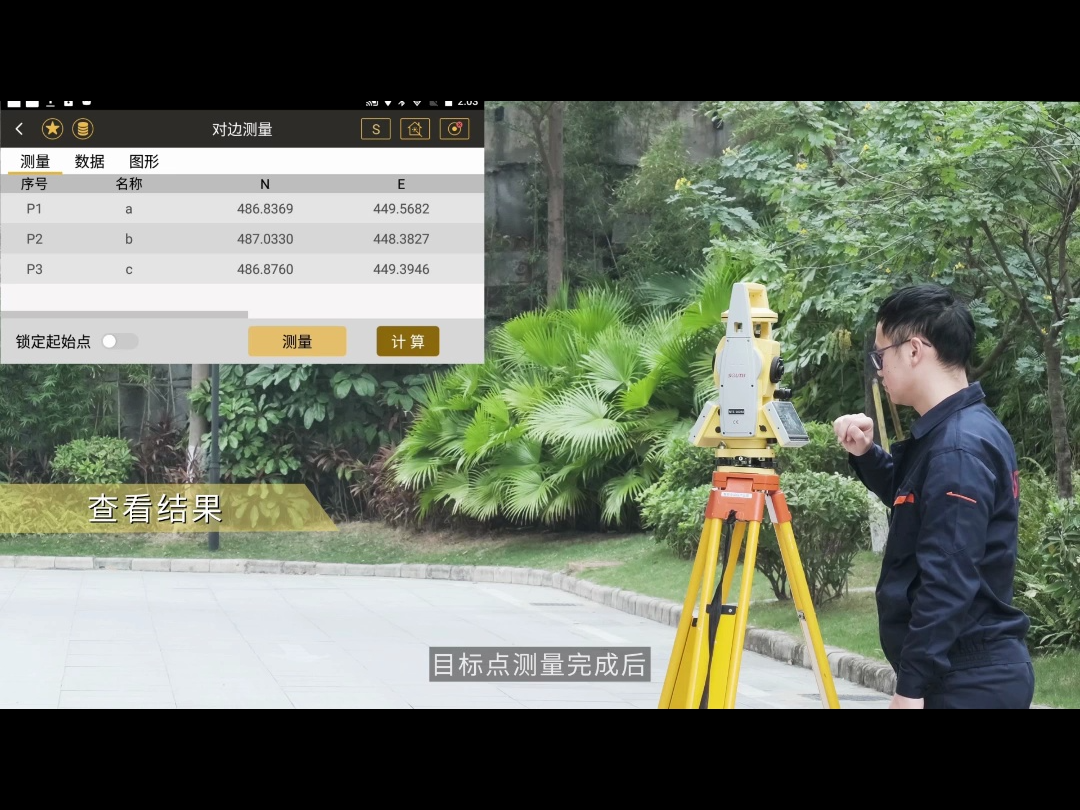This screenshot has height=810, width=1080.
Task: Select row P2 in the table
Action: [242, 239]
